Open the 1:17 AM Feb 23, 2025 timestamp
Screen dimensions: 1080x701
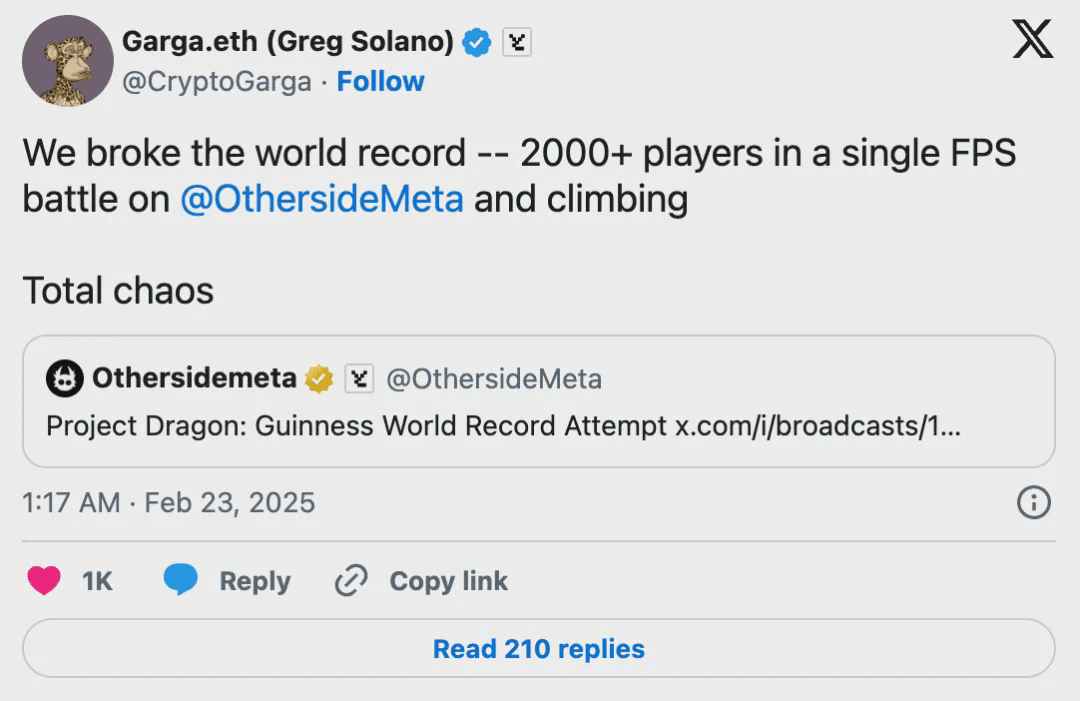(168, 502)
